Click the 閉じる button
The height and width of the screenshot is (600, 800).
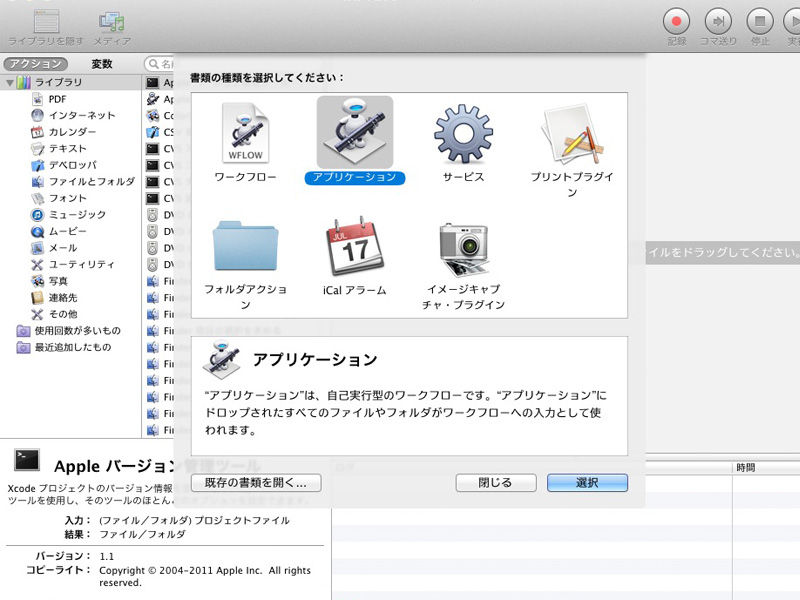(x=495, y=482)
